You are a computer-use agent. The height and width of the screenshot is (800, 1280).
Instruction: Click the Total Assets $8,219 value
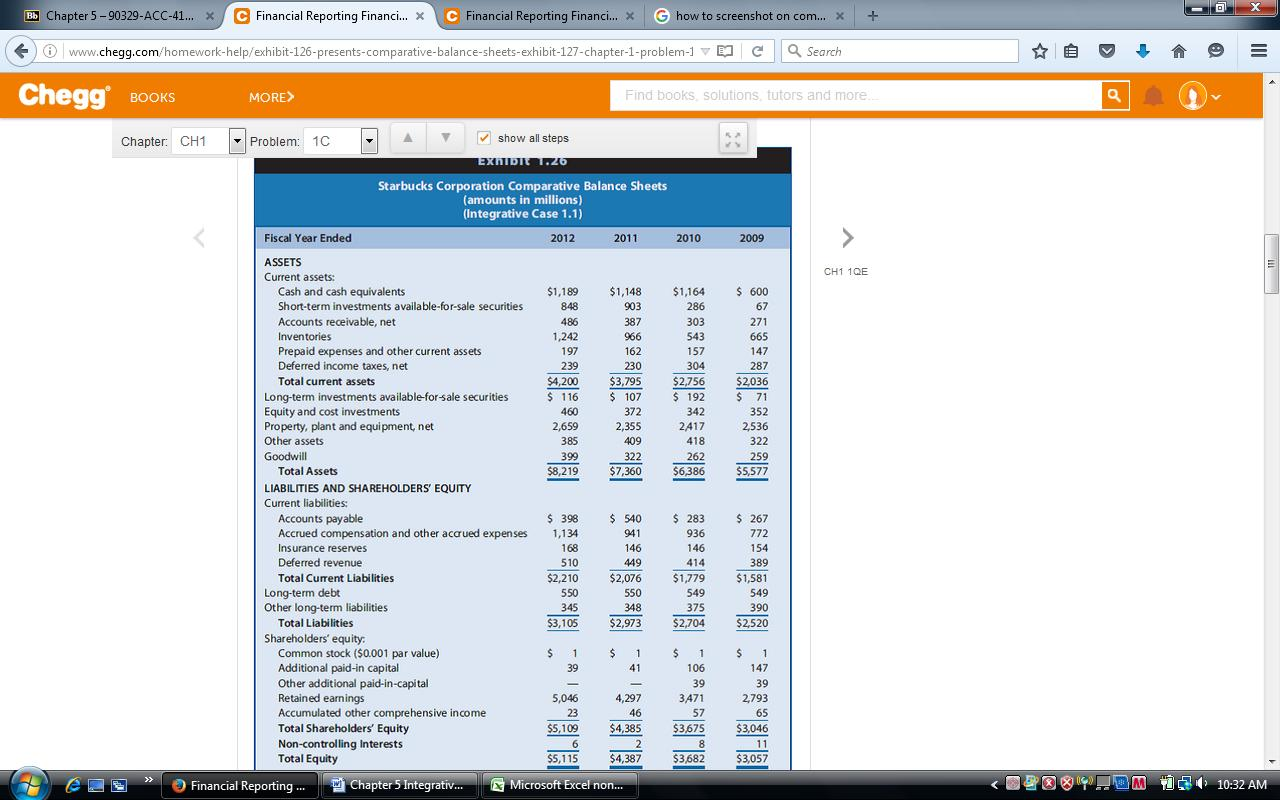tap(563, 471)
